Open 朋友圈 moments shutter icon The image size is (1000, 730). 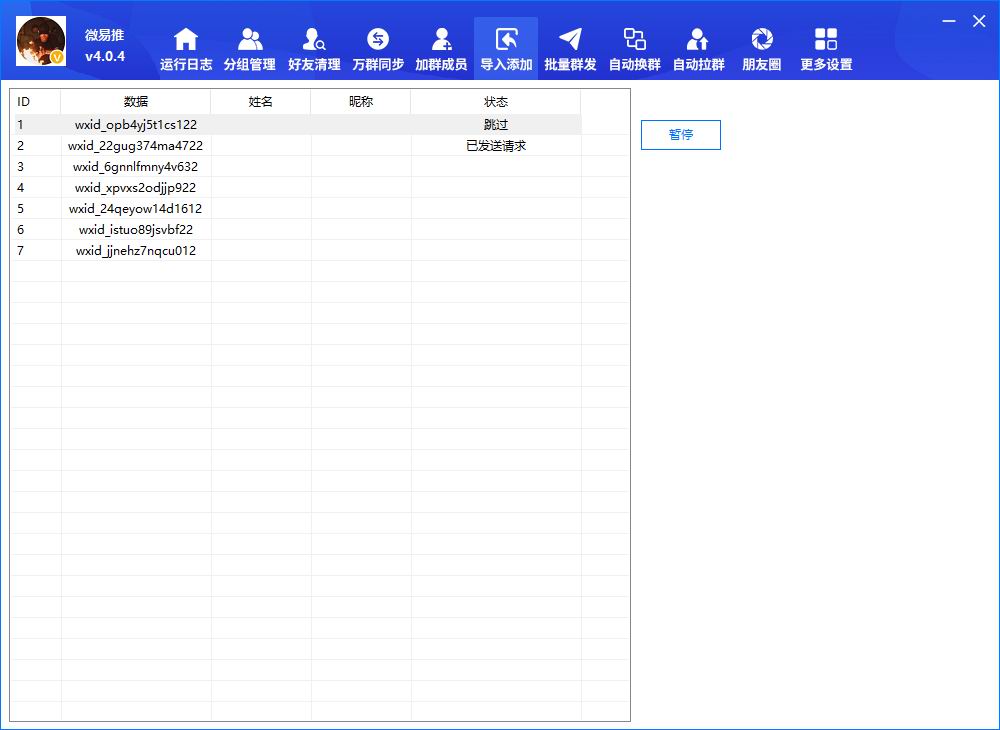coord(762,40)
